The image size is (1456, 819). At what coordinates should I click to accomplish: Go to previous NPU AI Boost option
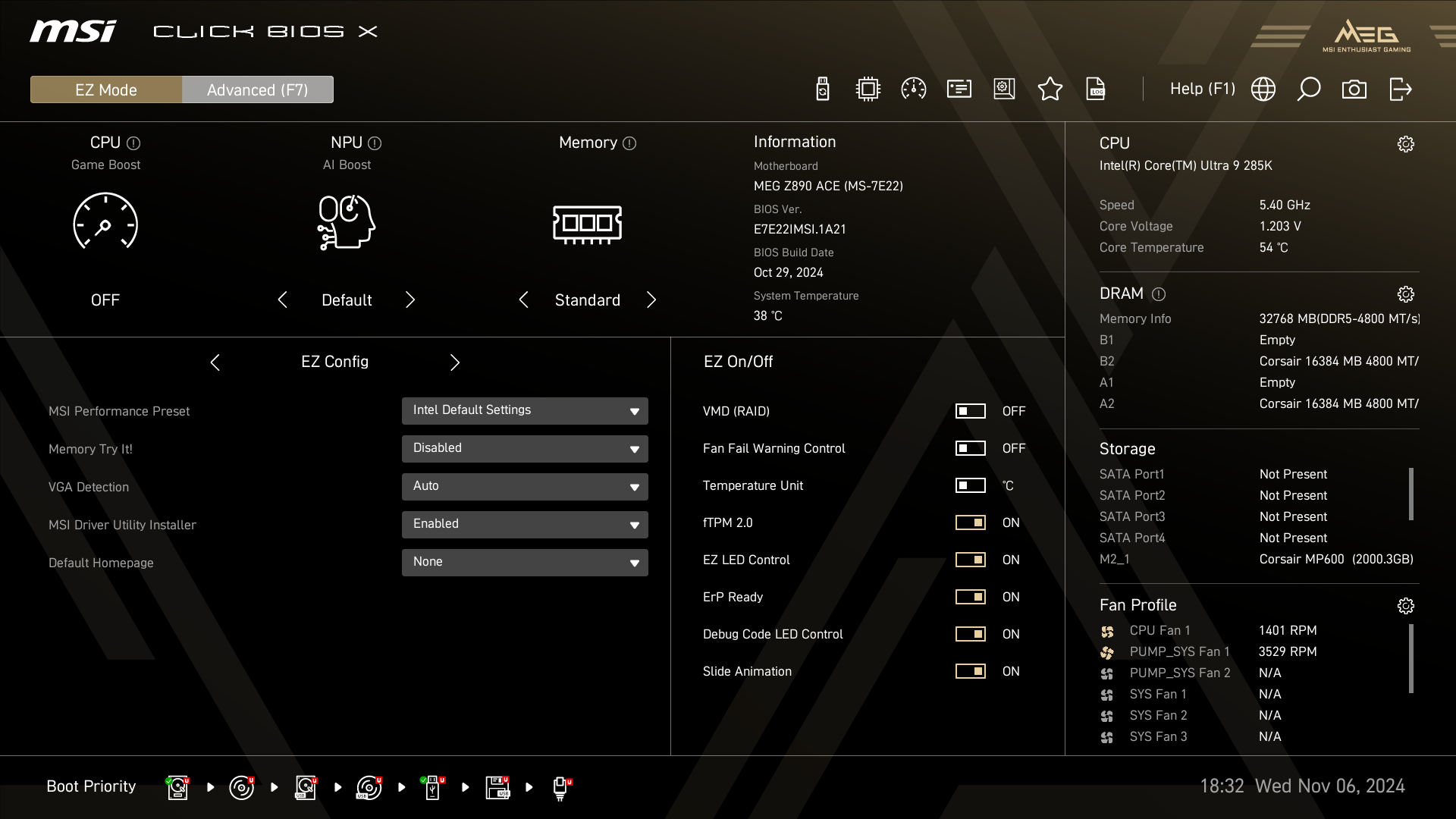click(282, 300)
